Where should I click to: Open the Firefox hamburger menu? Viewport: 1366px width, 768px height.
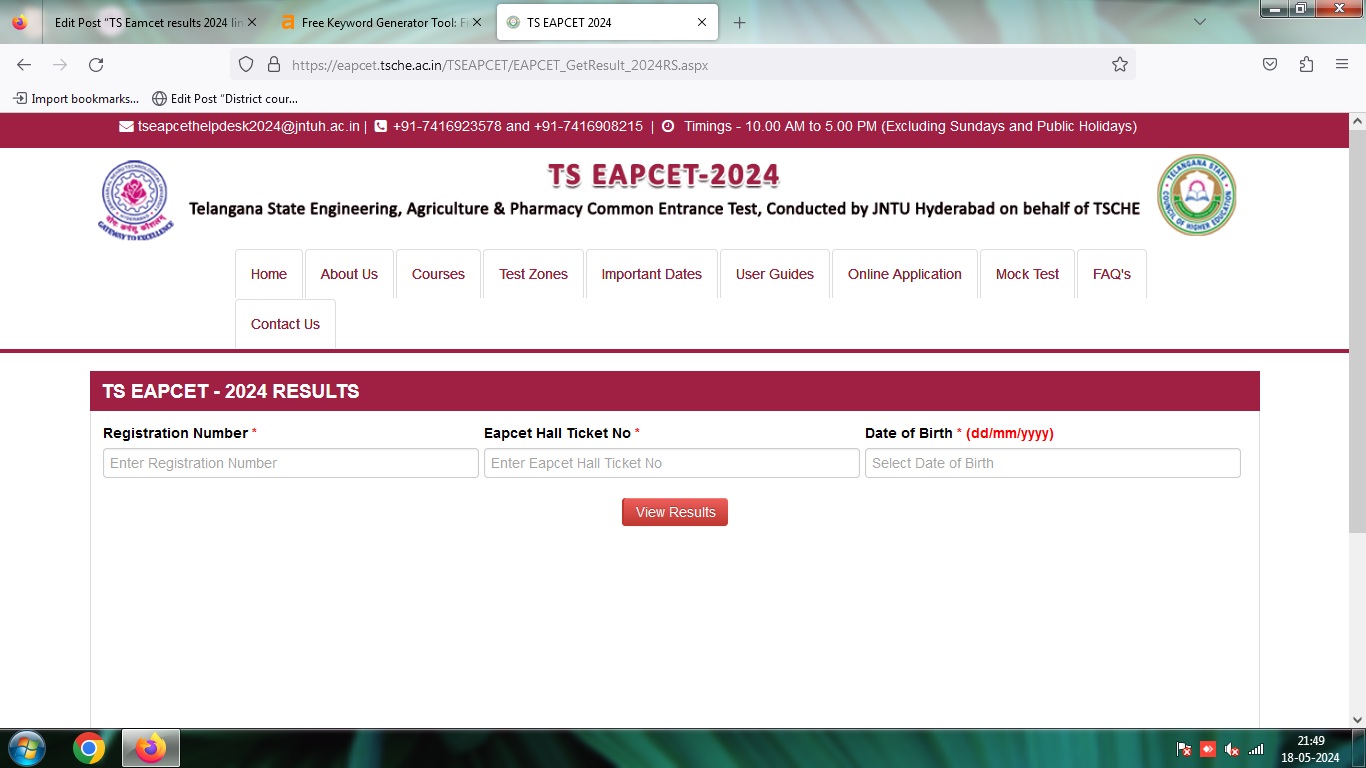point(1342,64)
